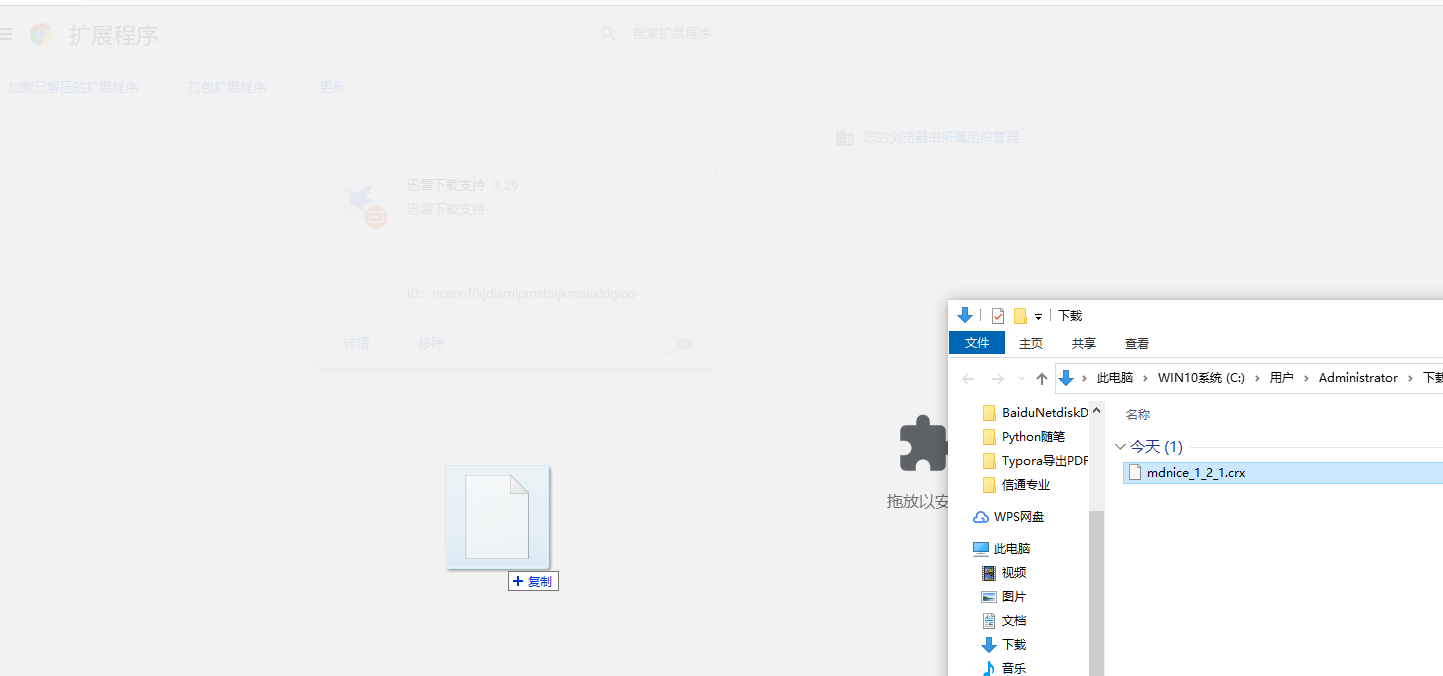Click the properties checkmark icon in quick access toolbar
1443x676 pixels.
coord(997,315)
